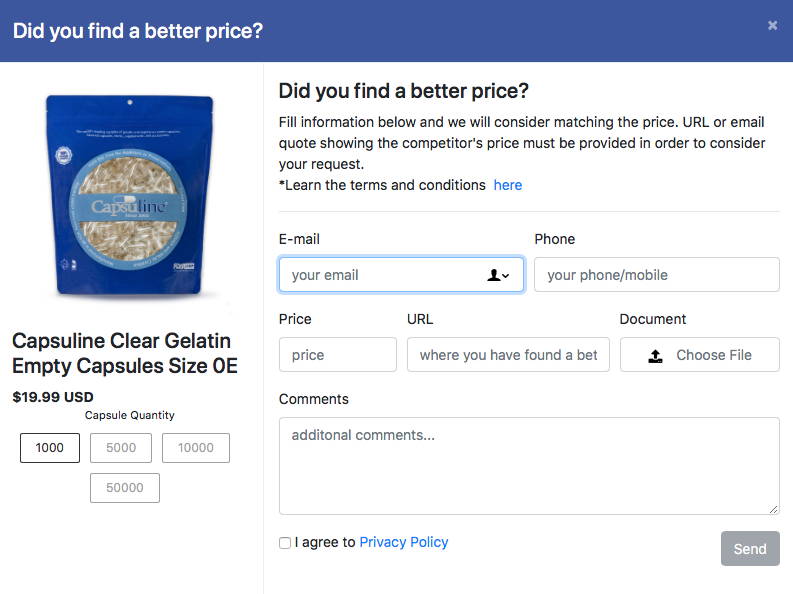793x594 pixels.
Task: Click into the additional comments textarea
Action: (x=529, y=466)
